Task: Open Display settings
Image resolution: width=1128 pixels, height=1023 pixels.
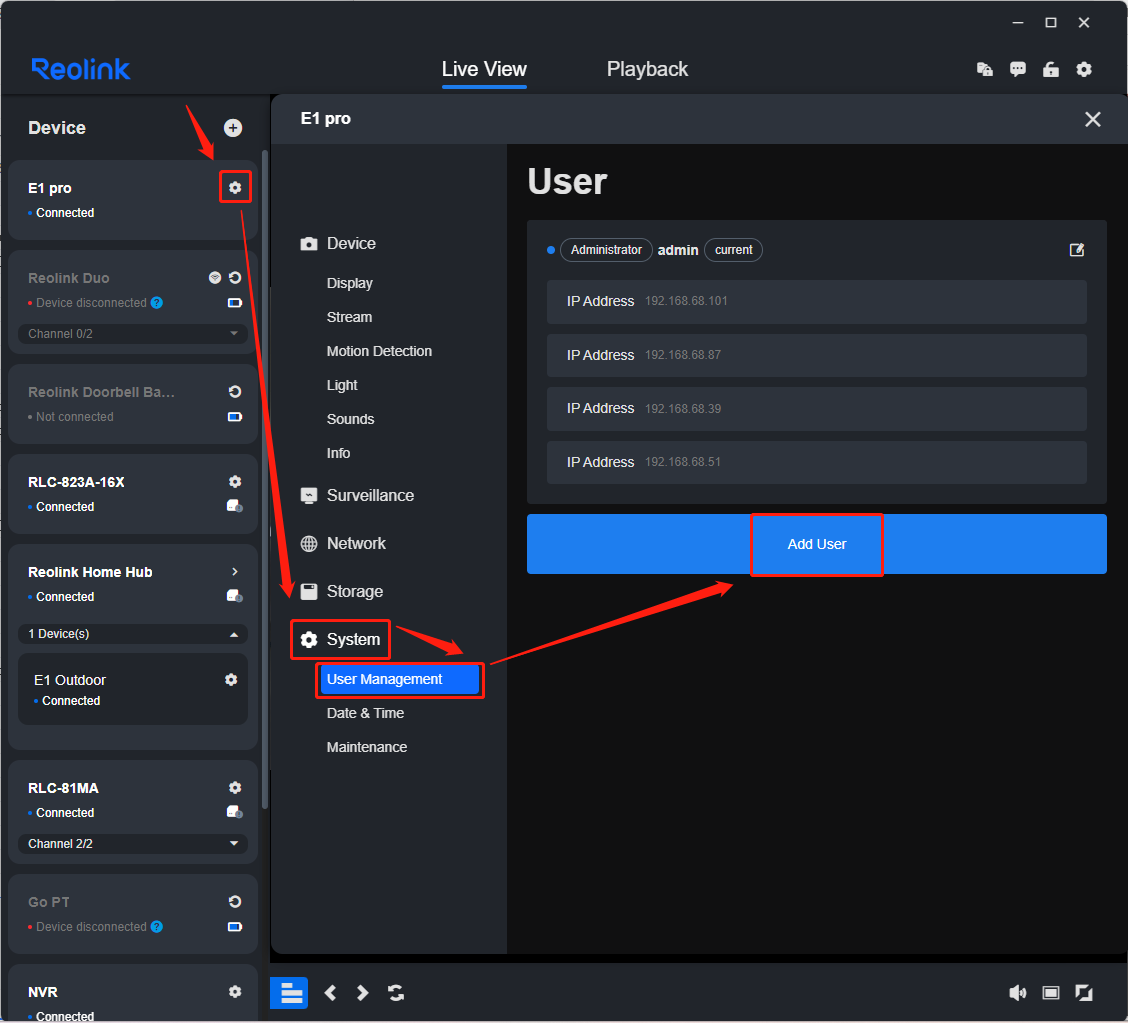Action: tap(350, 283)
